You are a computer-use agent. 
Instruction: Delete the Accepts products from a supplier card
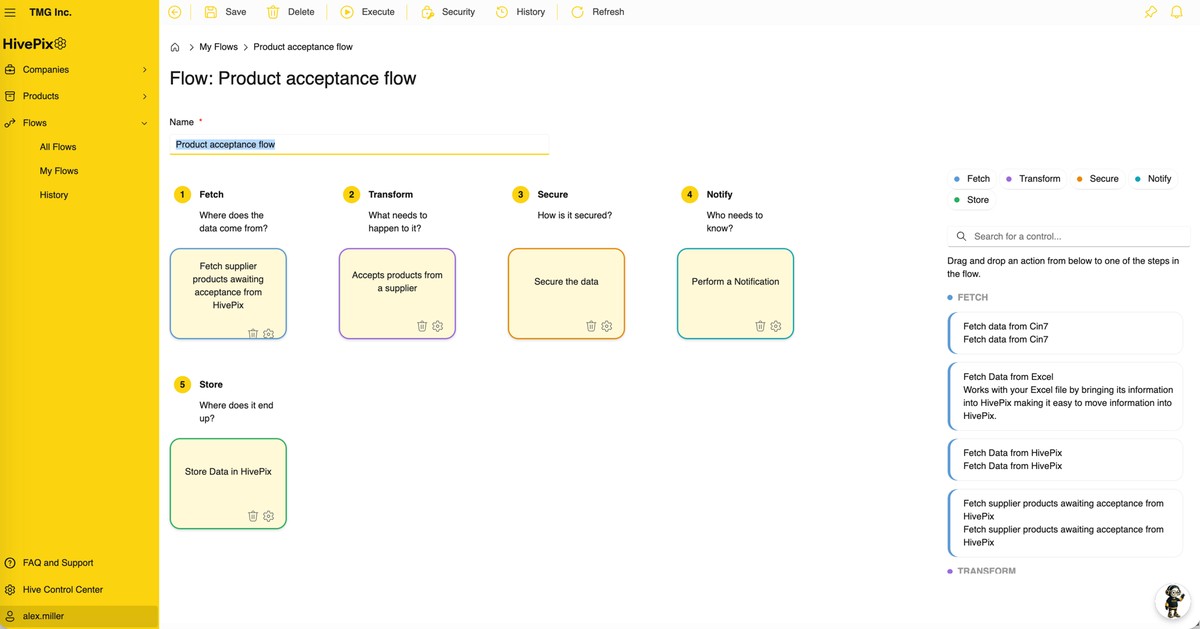pyautogui.click(x=422, y=326)
